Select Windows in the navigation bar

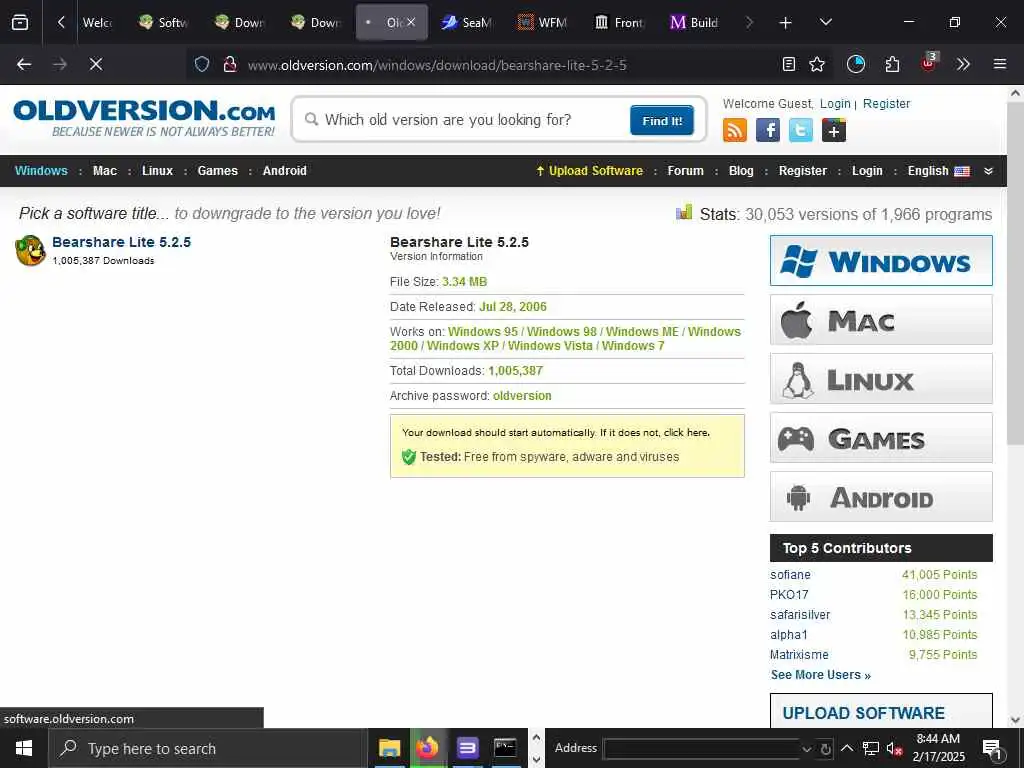click(x=41, y=171)
